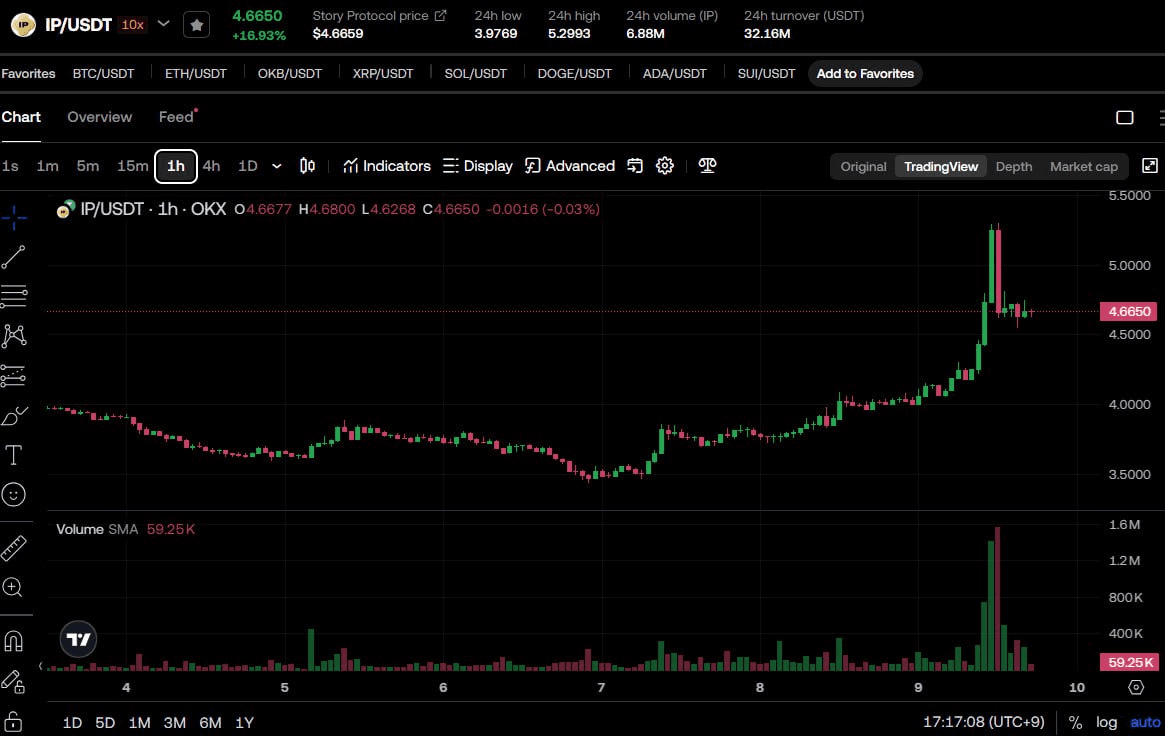Switch to the Overview tab
The image size is (1165, 736).
[100, 117]
